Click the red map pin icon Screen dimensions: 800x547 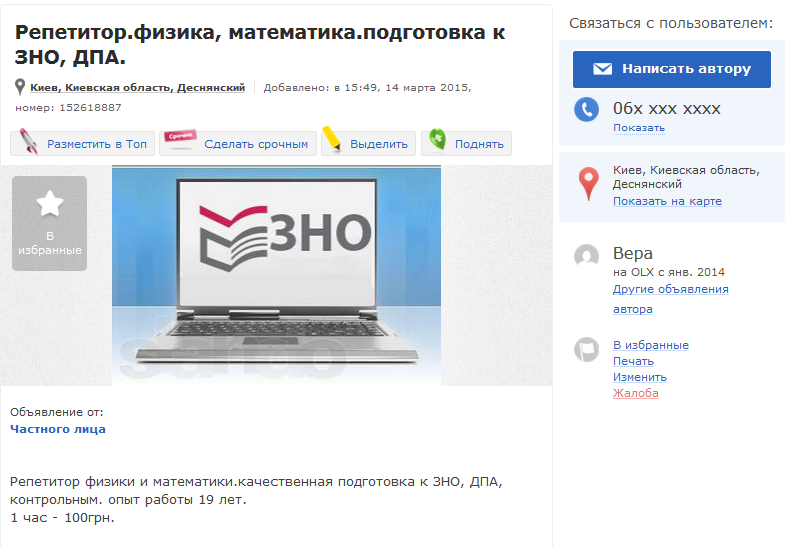tap(588, 184)
